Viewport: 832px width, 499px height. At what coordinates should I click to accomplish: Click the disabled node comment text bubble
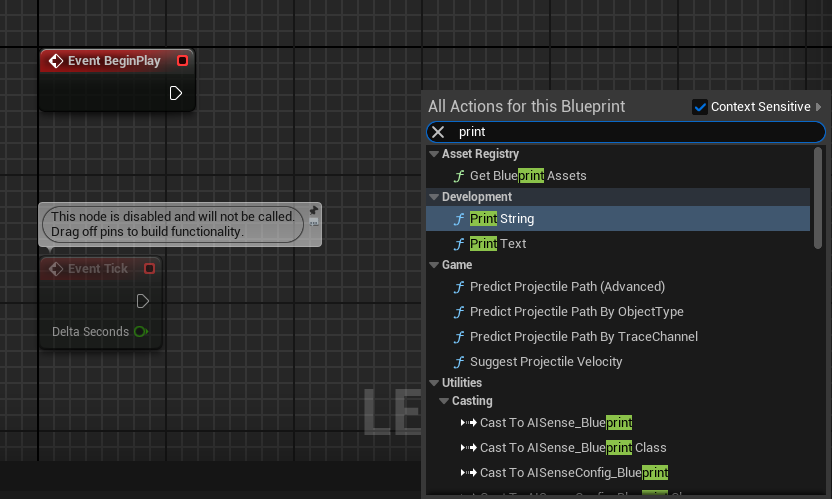pyautogui.click(x=173, y=224)
